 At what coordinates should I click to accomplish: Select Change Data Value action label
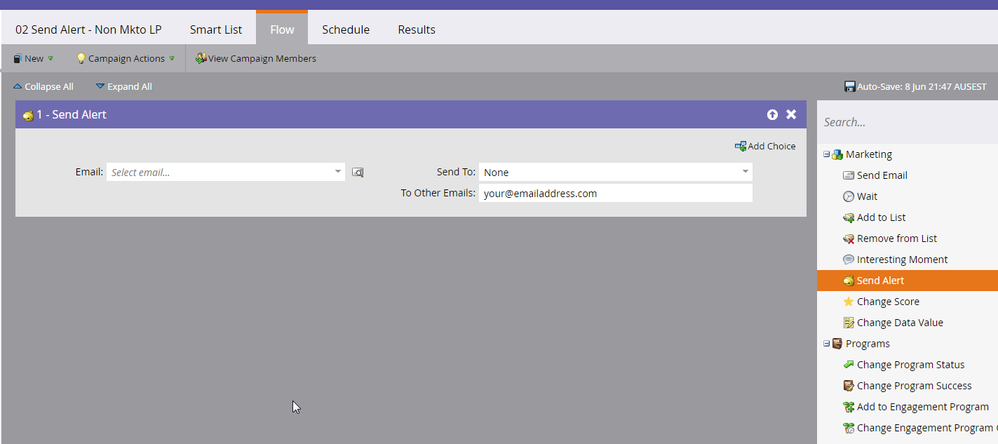coord(900,323)
